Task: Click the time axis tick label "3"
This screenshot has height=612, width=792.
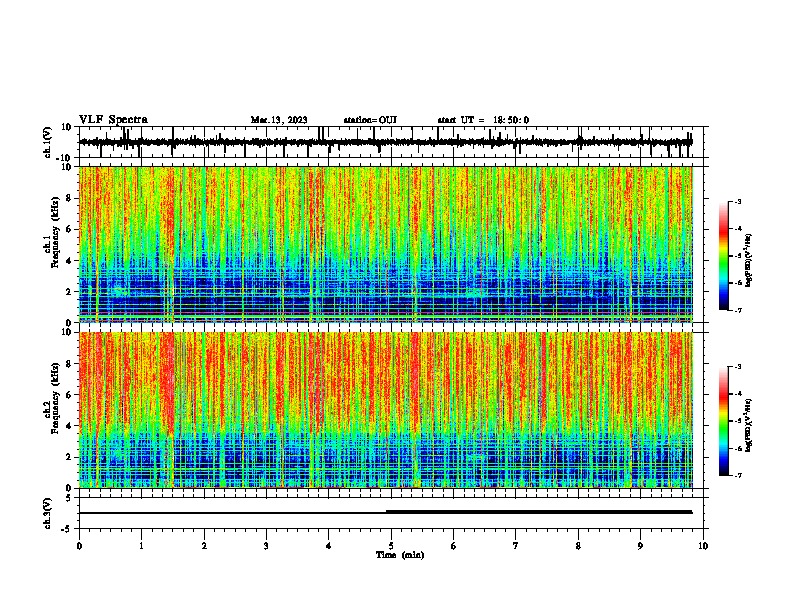Action: click(x=266, y=546)
